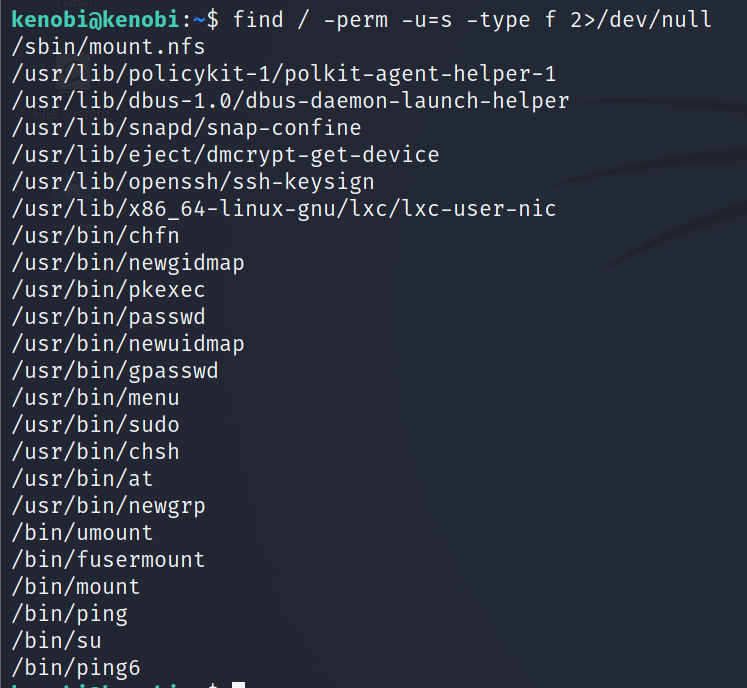Click the terminal cursor block at bottom
Viewport: 747px width, 688px height.
(238, 686)
